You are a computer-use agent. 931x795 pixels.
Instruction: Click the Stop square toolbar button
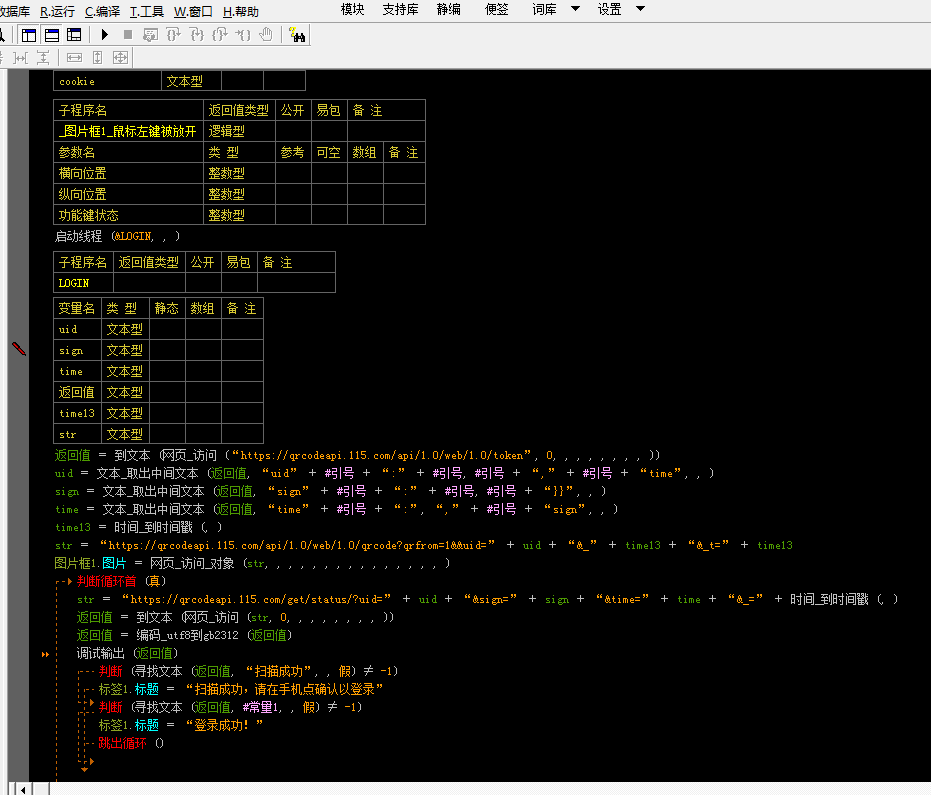[x=127, y=35]
